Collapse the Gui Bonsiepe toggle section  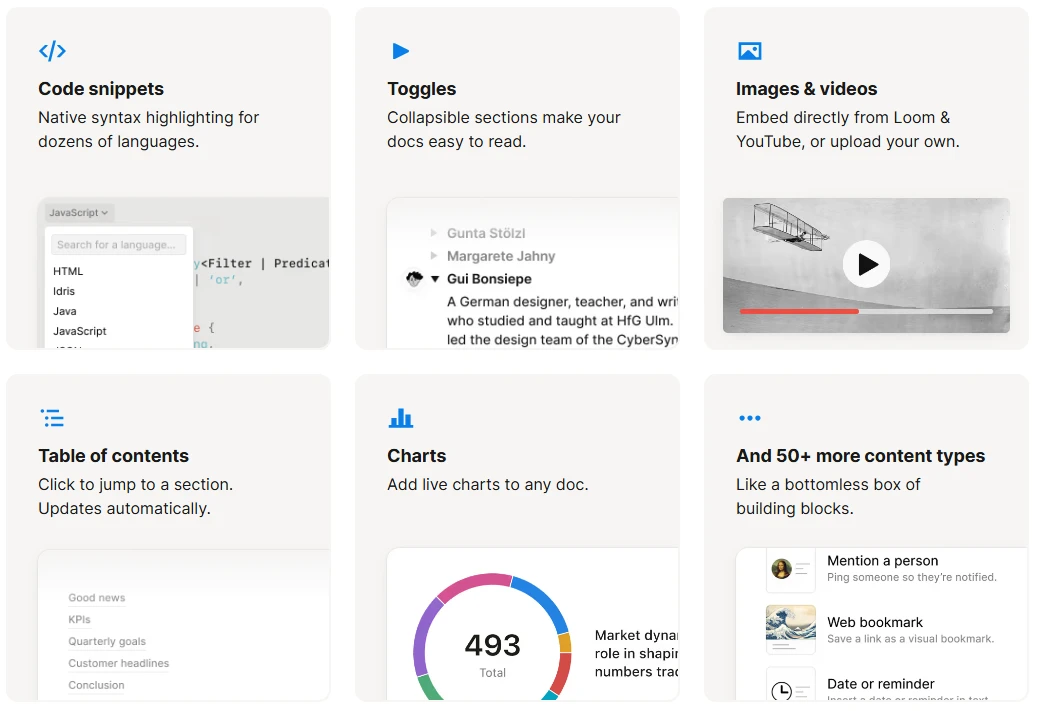[x=435, y=279]
